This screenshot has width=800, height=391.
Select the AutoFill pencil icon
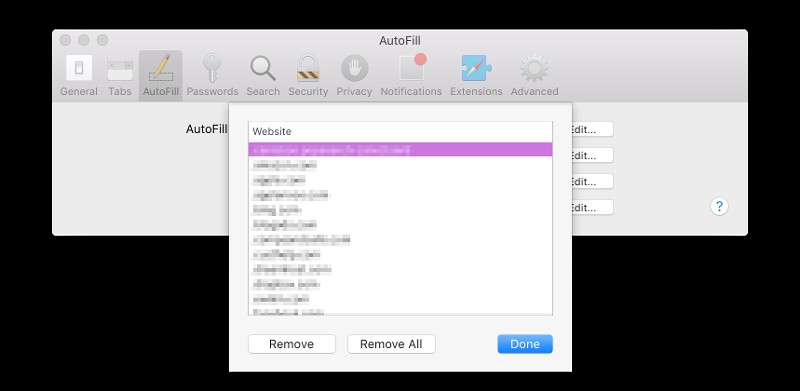(161, 76)
